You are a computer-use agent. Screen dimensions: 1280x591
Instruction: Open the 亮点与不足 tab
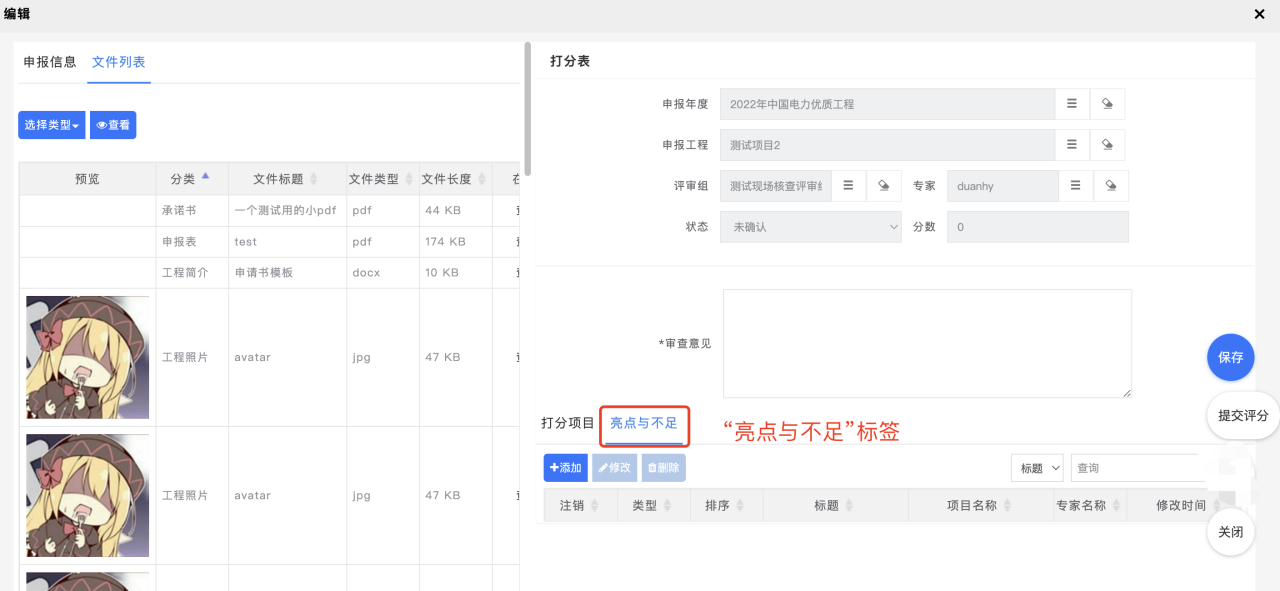[644, 423]
